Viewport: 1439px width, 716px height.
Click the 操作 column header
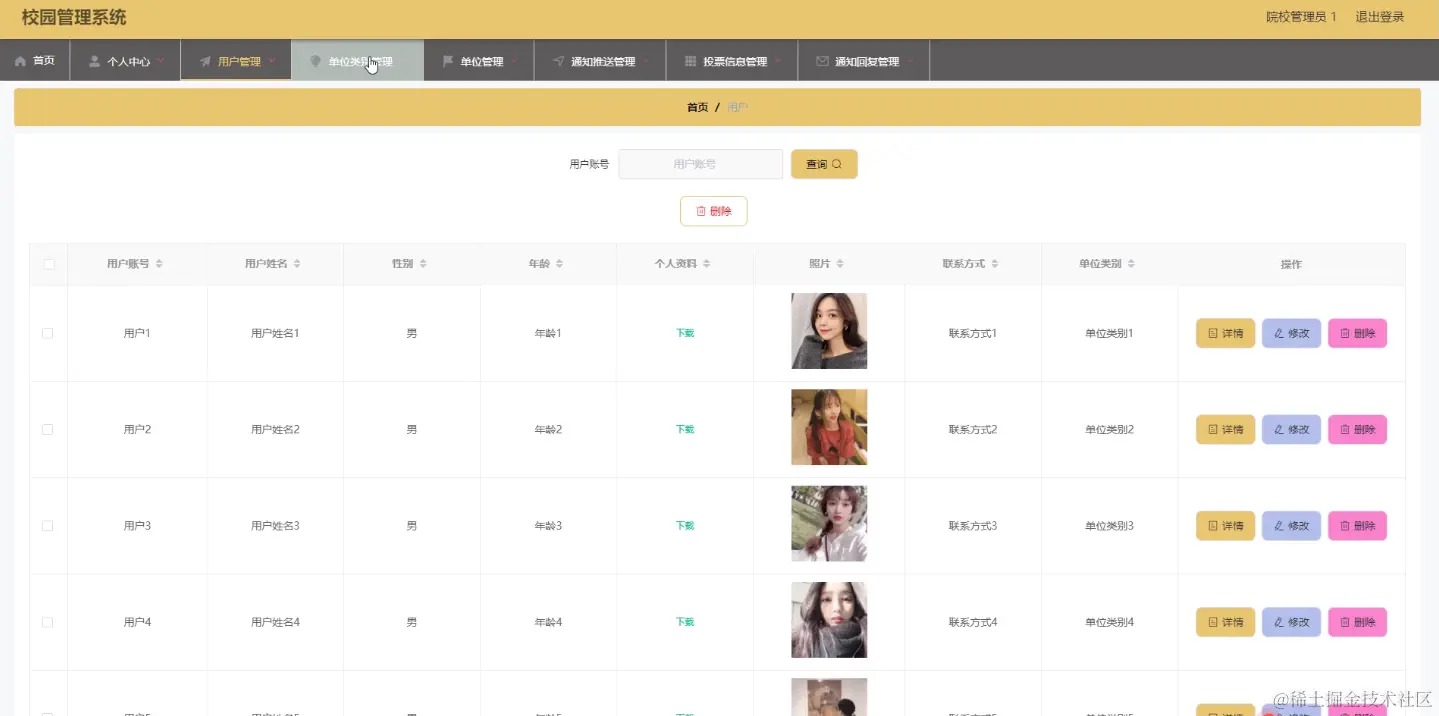(x=1291, y=264)
